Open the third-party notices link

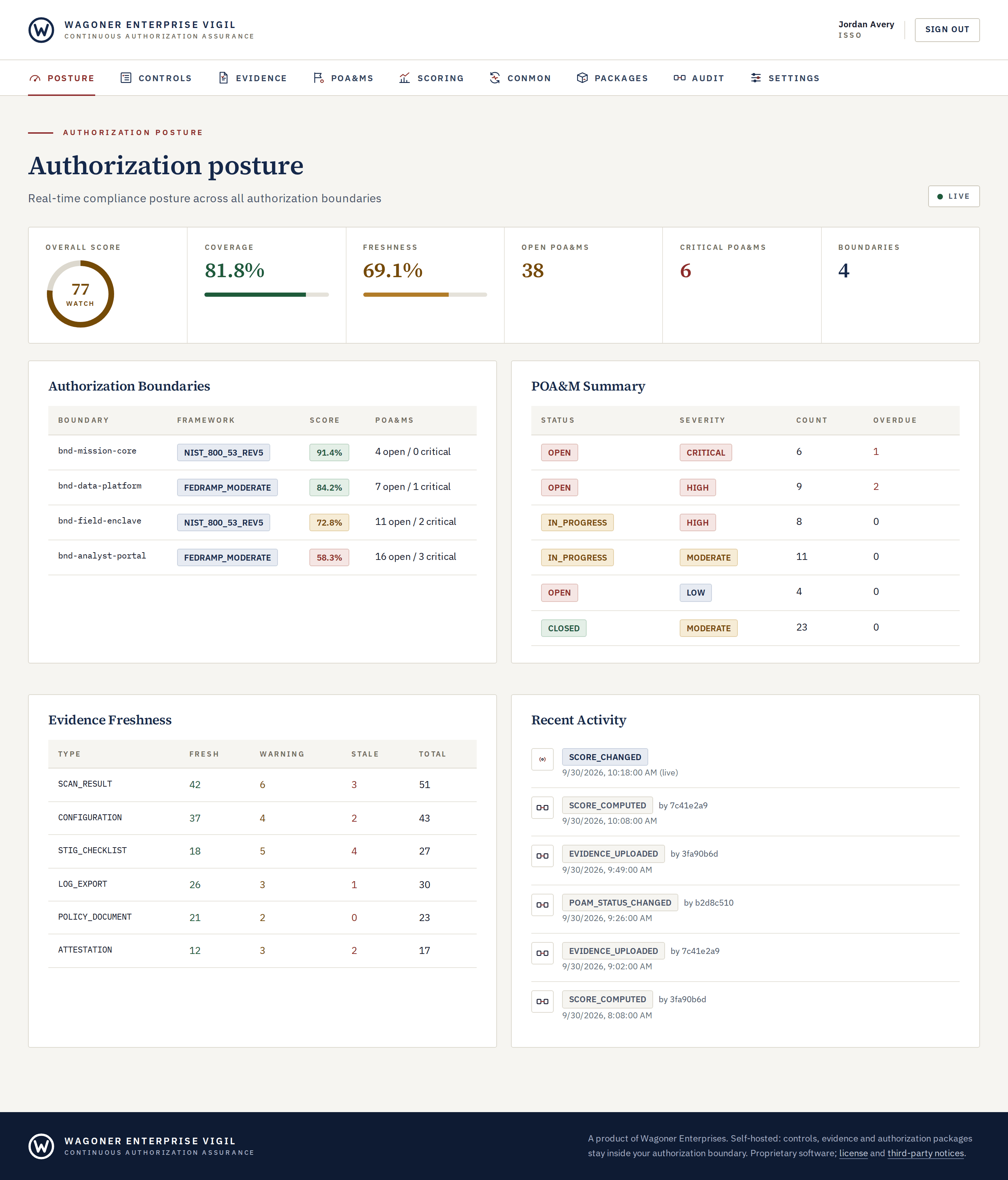coord(925,1153)
